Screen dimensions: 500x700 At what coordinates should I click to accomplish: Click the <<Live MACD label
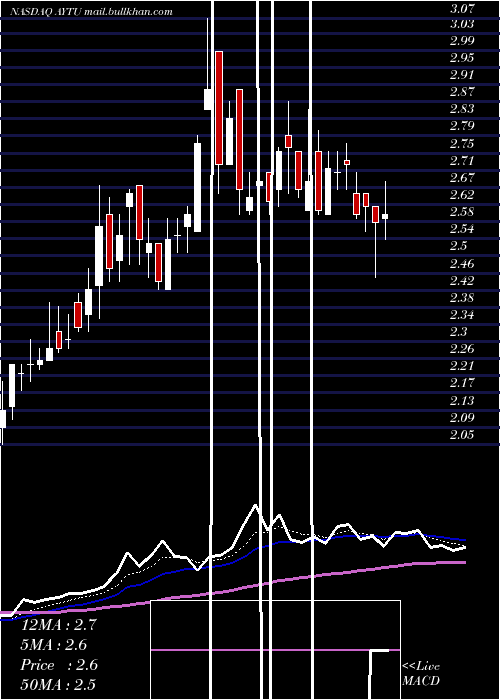pos(421,673)
